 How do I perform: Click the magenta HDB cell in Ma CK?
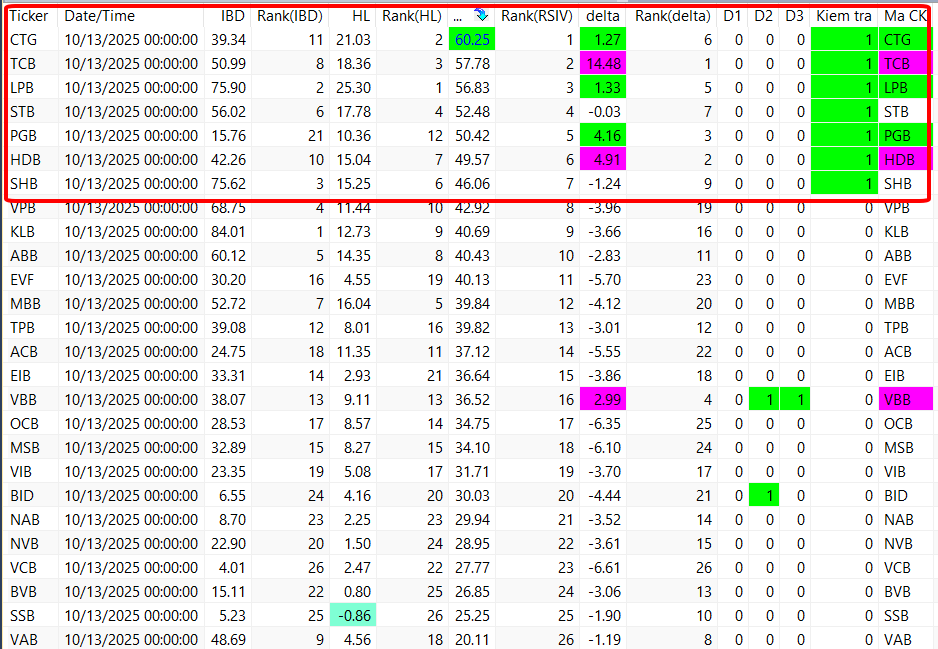tap(905, 160)
